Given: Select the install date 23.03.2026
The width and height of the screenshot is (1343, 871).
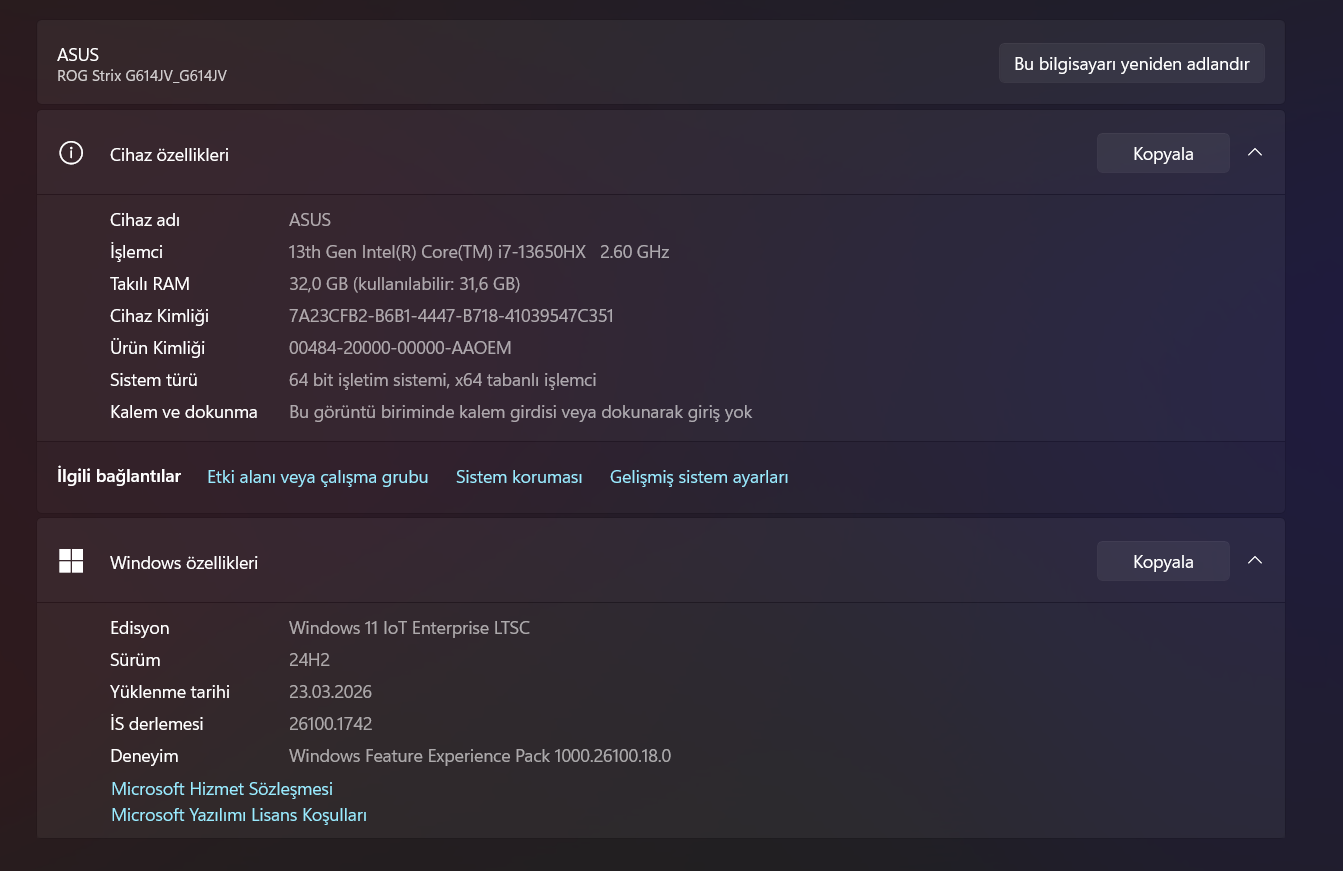Looking at the screenshot, I should [330, 692].
